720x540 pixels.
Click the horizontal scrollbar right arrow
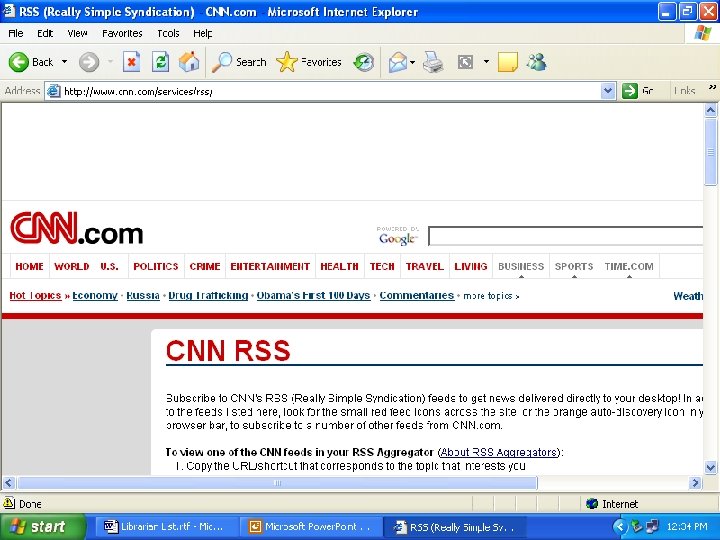pyautogui.click(x=695, y=483)
